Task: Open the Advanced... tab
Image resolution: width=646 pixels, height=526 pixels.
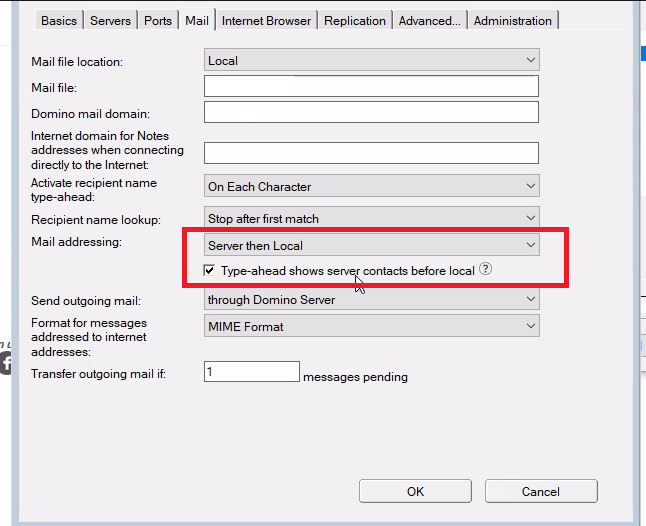Action: click(x=430, y=21)
